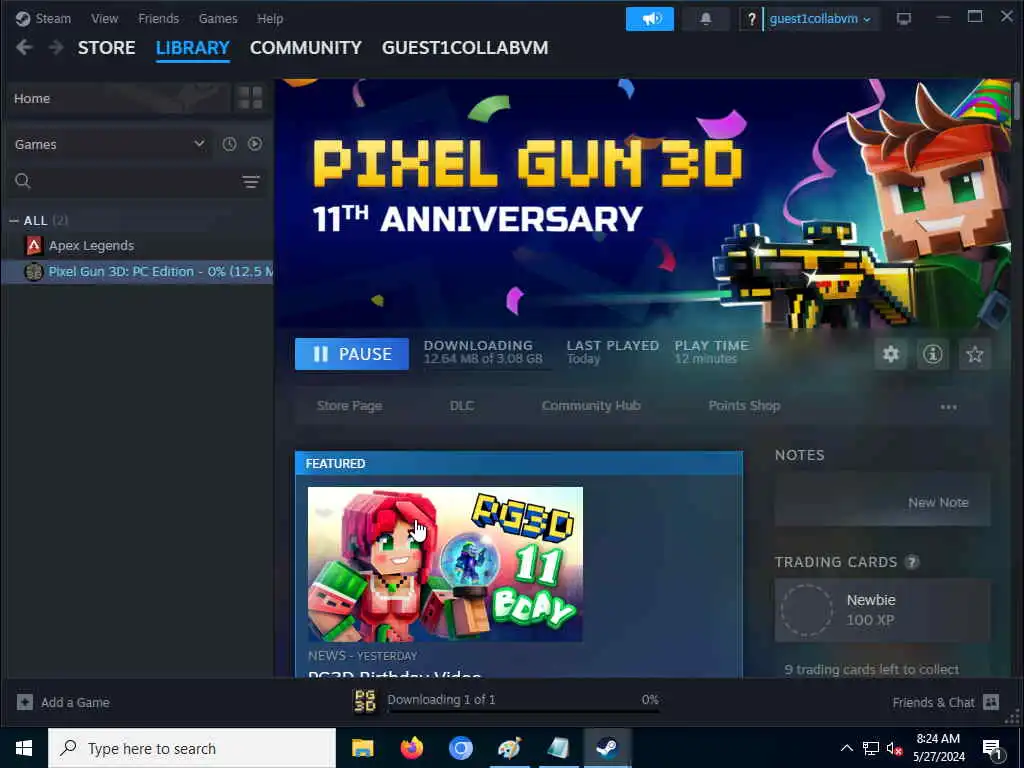Open the DLC link

(x=462, y=406)
